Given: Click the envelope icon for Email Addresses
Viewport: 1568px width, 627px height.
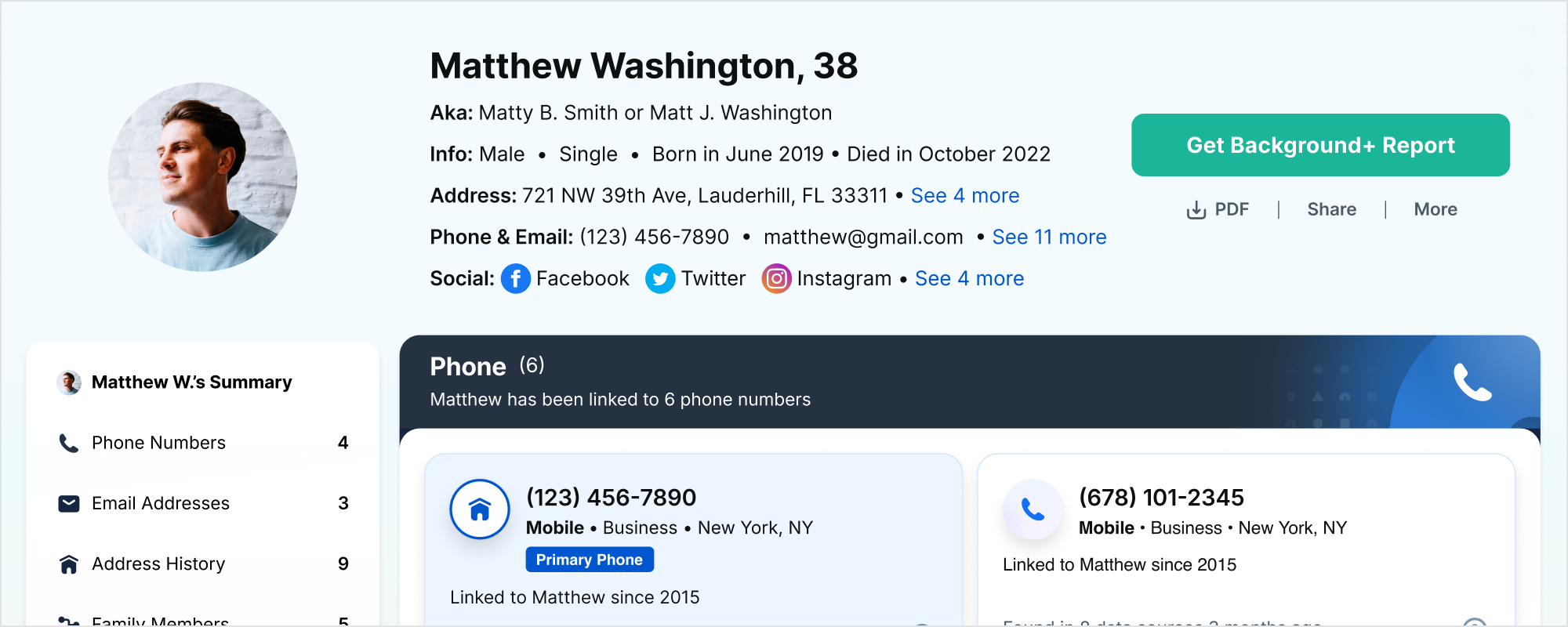Looking at the screenshot, I should (x=69, y=503).
